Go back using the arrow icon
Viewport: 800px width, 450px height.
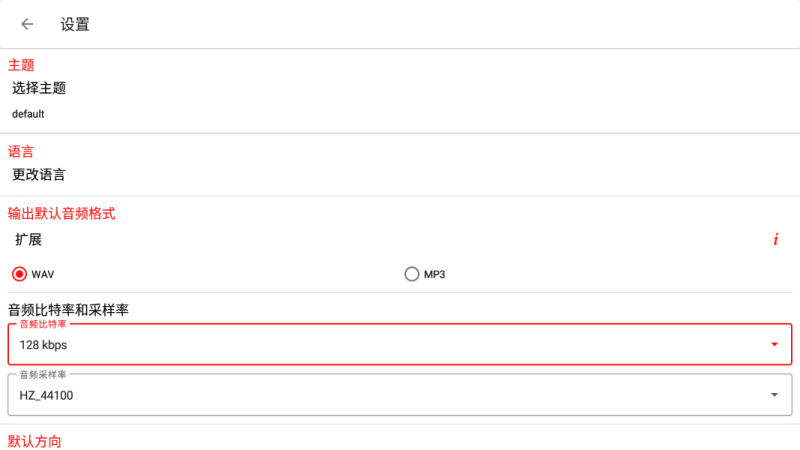[x=27, y=24]
